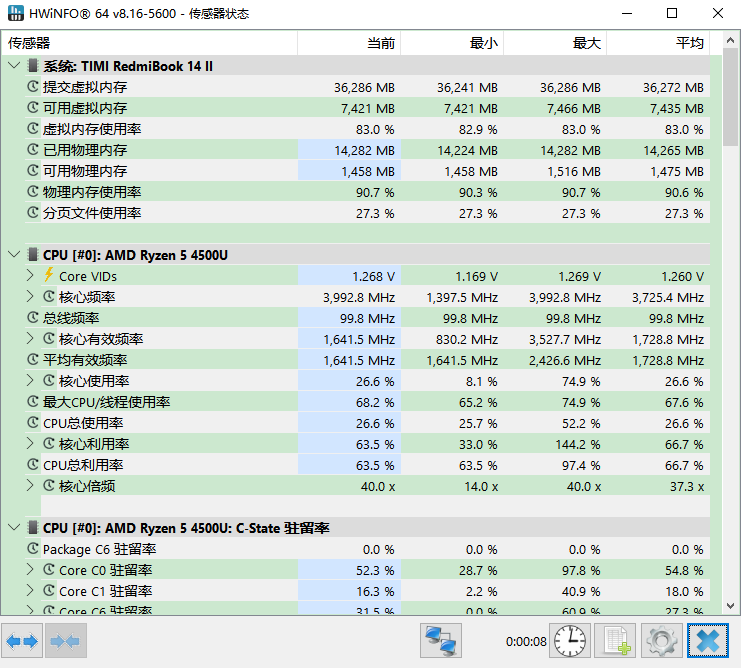The width and height of the screenshot is (741, 668).
Task: Select the 核心利用率 maximum value 144.2 %
Action: coord(576,445)
